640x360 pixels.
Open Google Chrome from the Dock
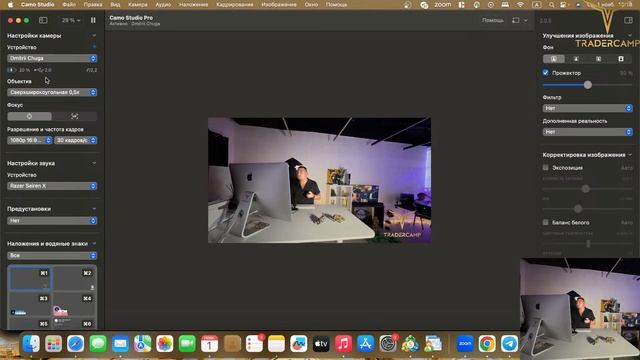[487, 344]
